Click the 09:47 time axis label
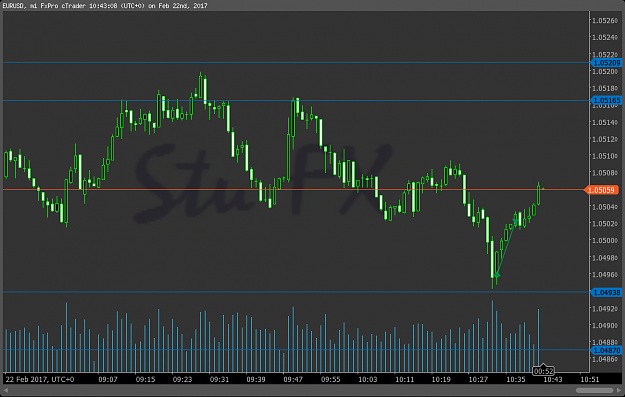 tap(293, 379)
